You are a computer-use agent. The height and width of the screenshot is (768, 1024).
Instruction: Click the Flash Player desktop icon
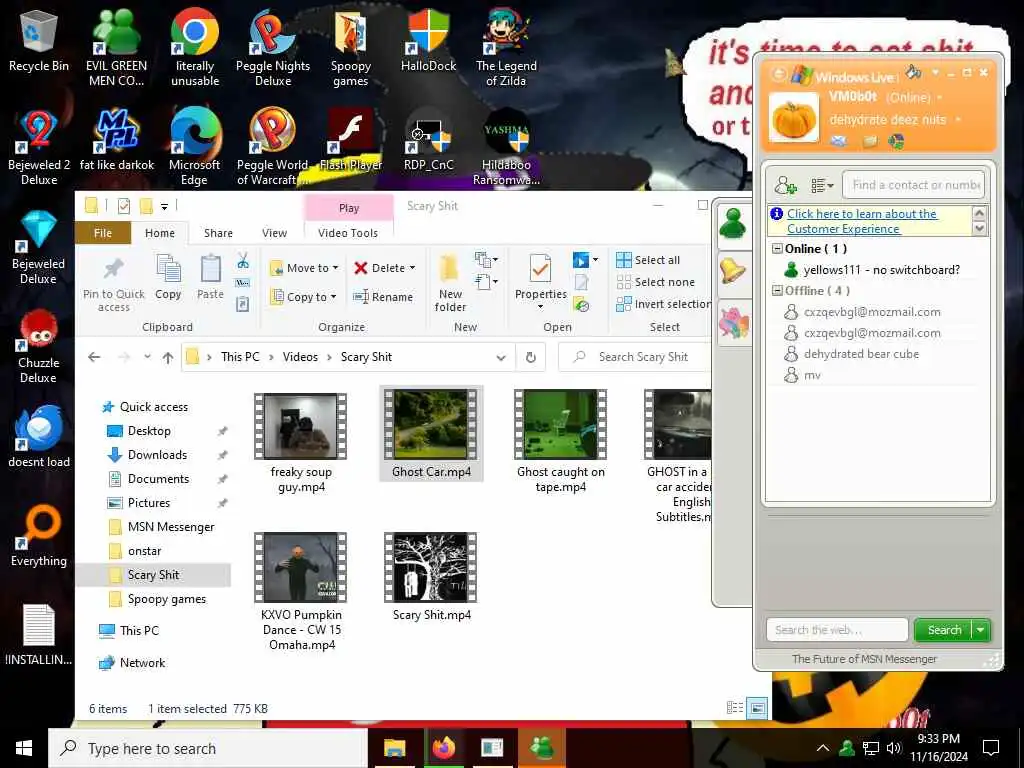tap(351, 140)
